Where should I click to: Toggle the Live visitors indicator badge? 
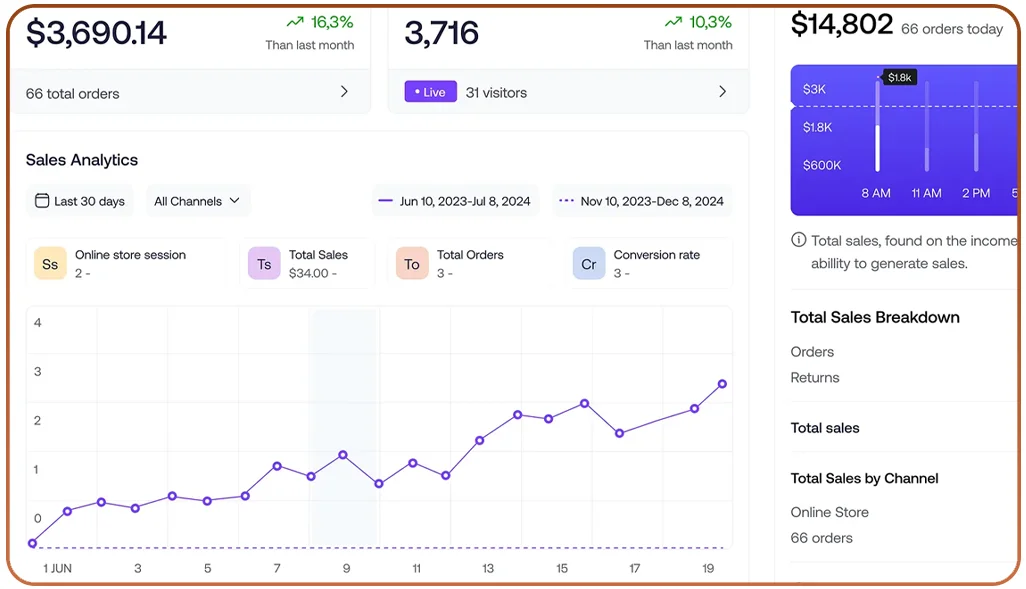[430, 91]
